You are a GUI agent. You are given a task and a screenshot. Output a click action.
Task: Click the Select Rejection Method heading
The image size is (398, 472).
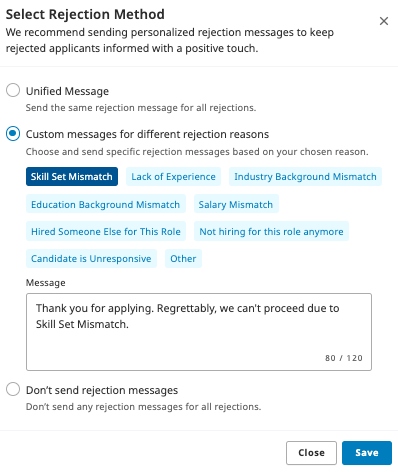(x=85, y=14)
